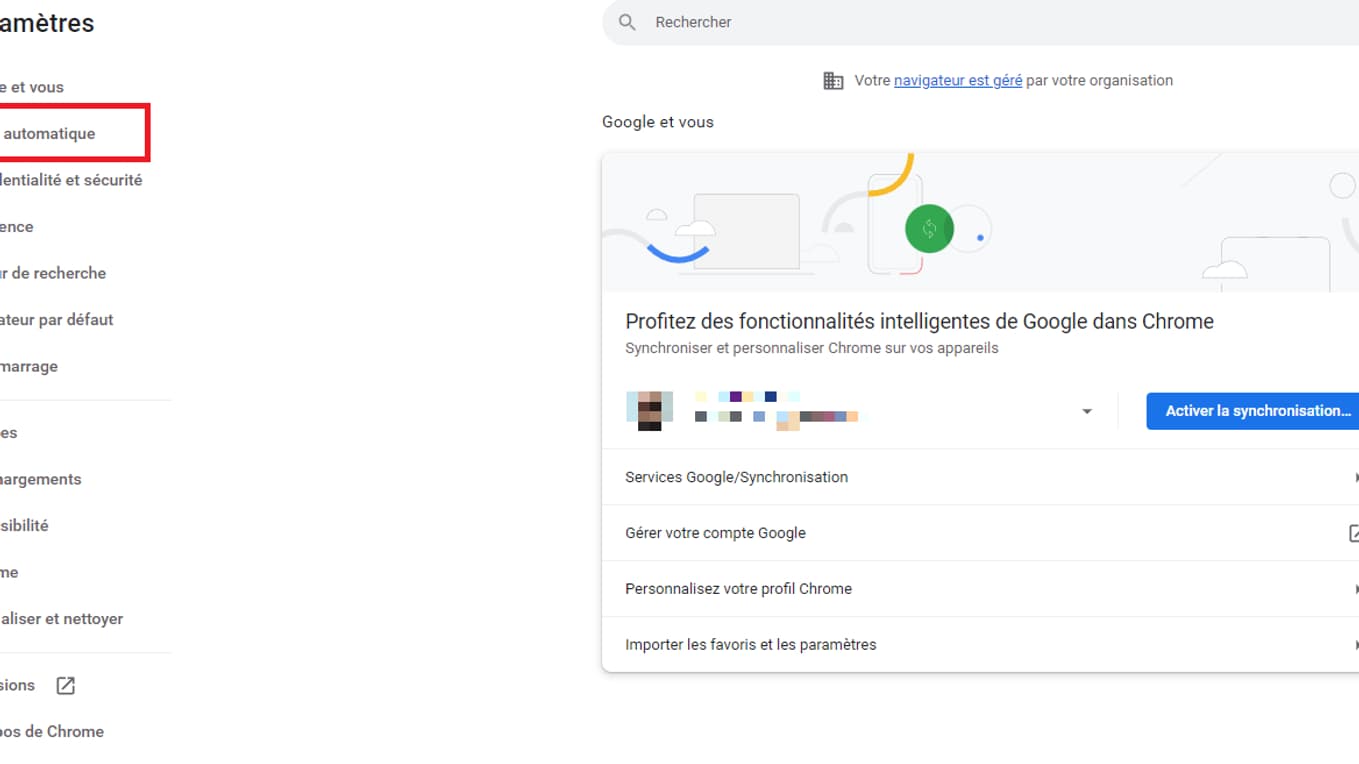1359x764 pixels.
Task: Open Gérer votre compte Google row
Action: (980, 533)
